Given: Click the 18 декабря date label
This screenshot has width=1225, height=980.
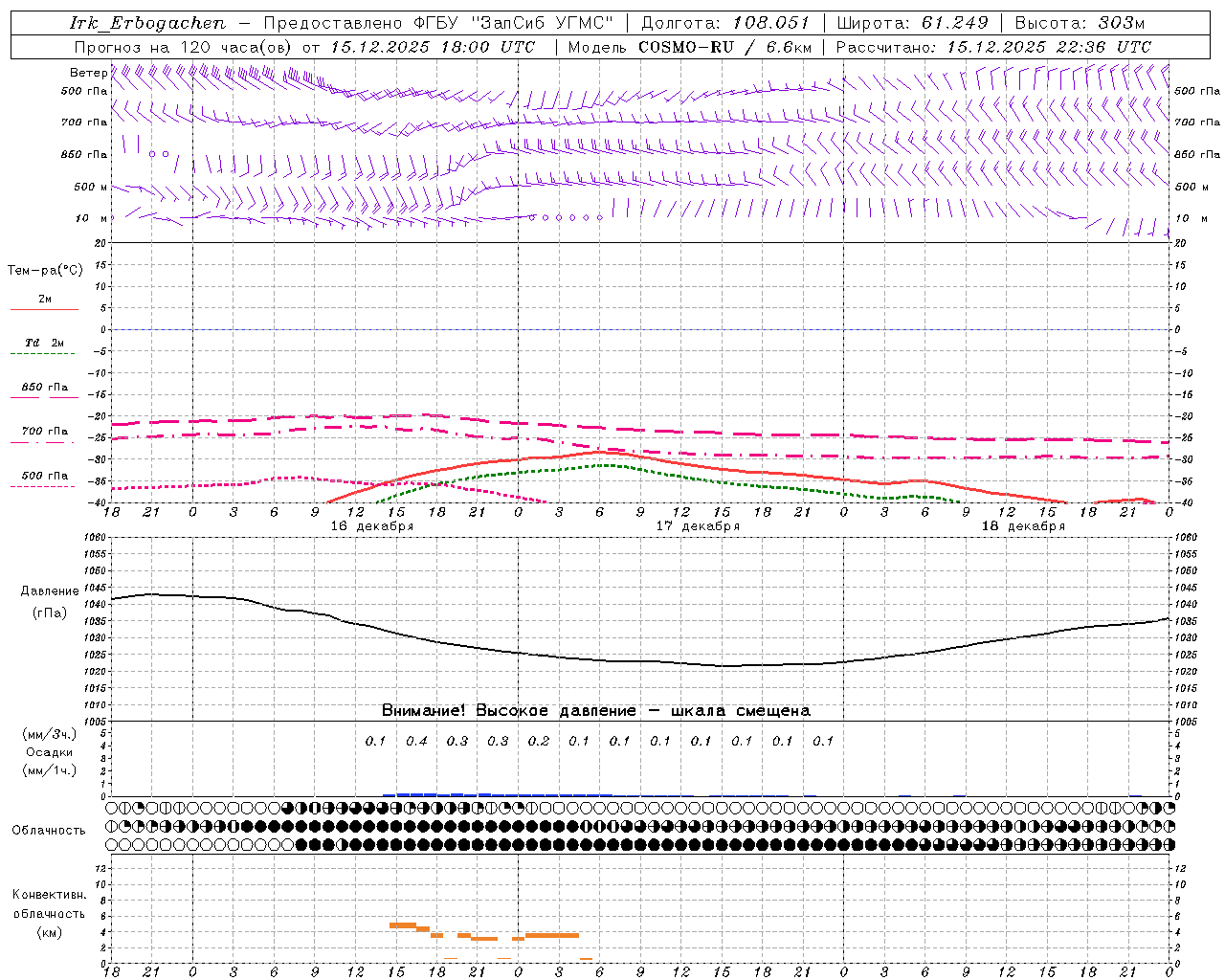Looking at the screenshot, I should tap(1023, 526).
